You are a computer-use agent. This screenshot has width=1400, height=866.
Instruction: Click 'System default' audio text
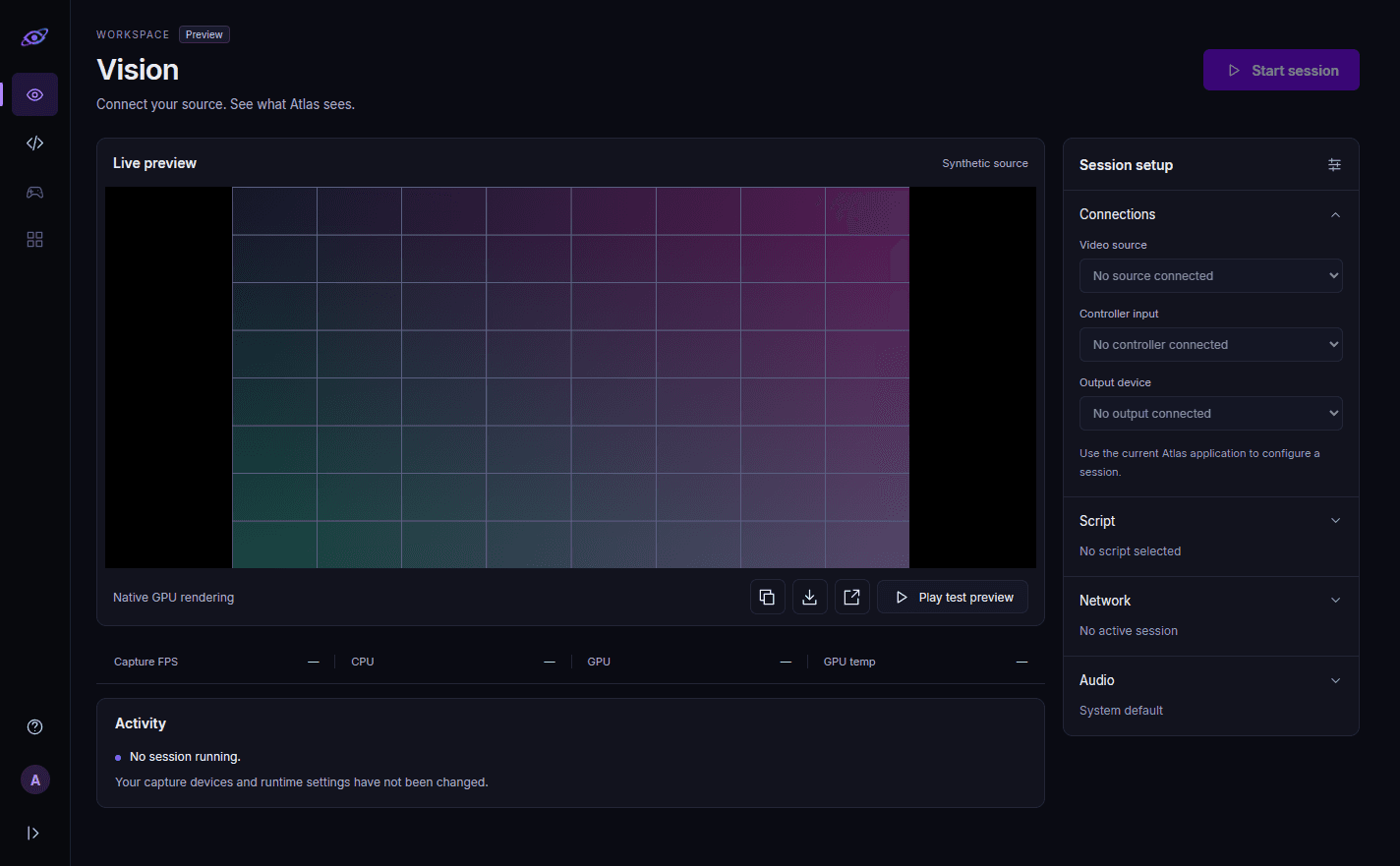coord(1121,711)
